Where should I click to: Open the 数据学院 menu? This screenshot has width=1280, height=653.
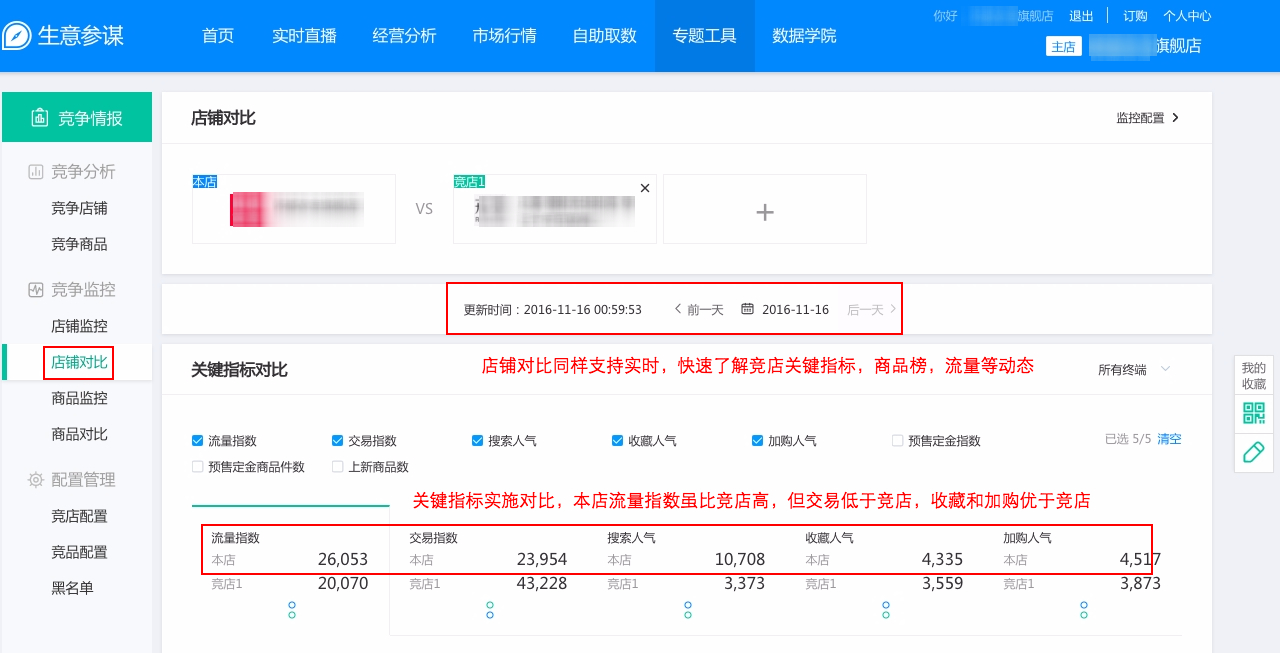[805, 35]
